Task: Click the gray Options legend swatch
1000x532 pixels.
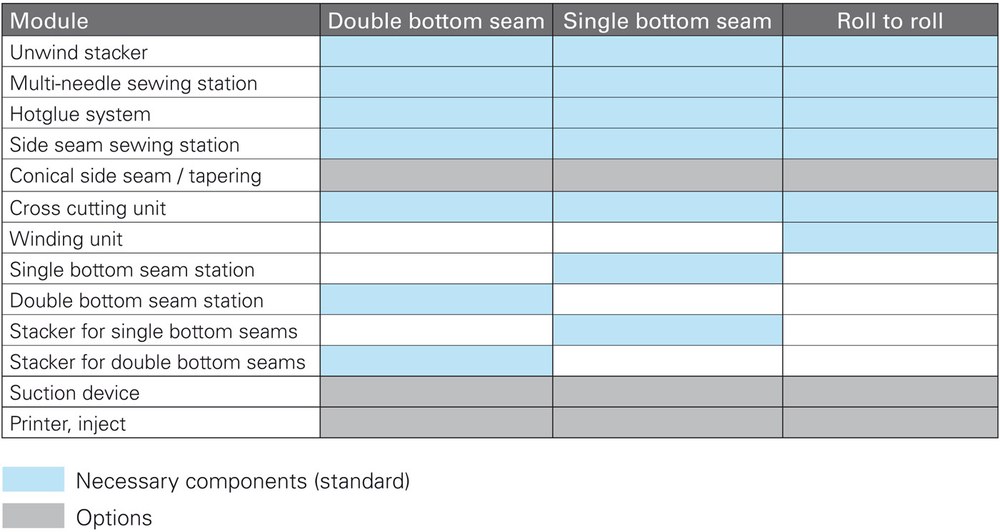Action: 33,516
